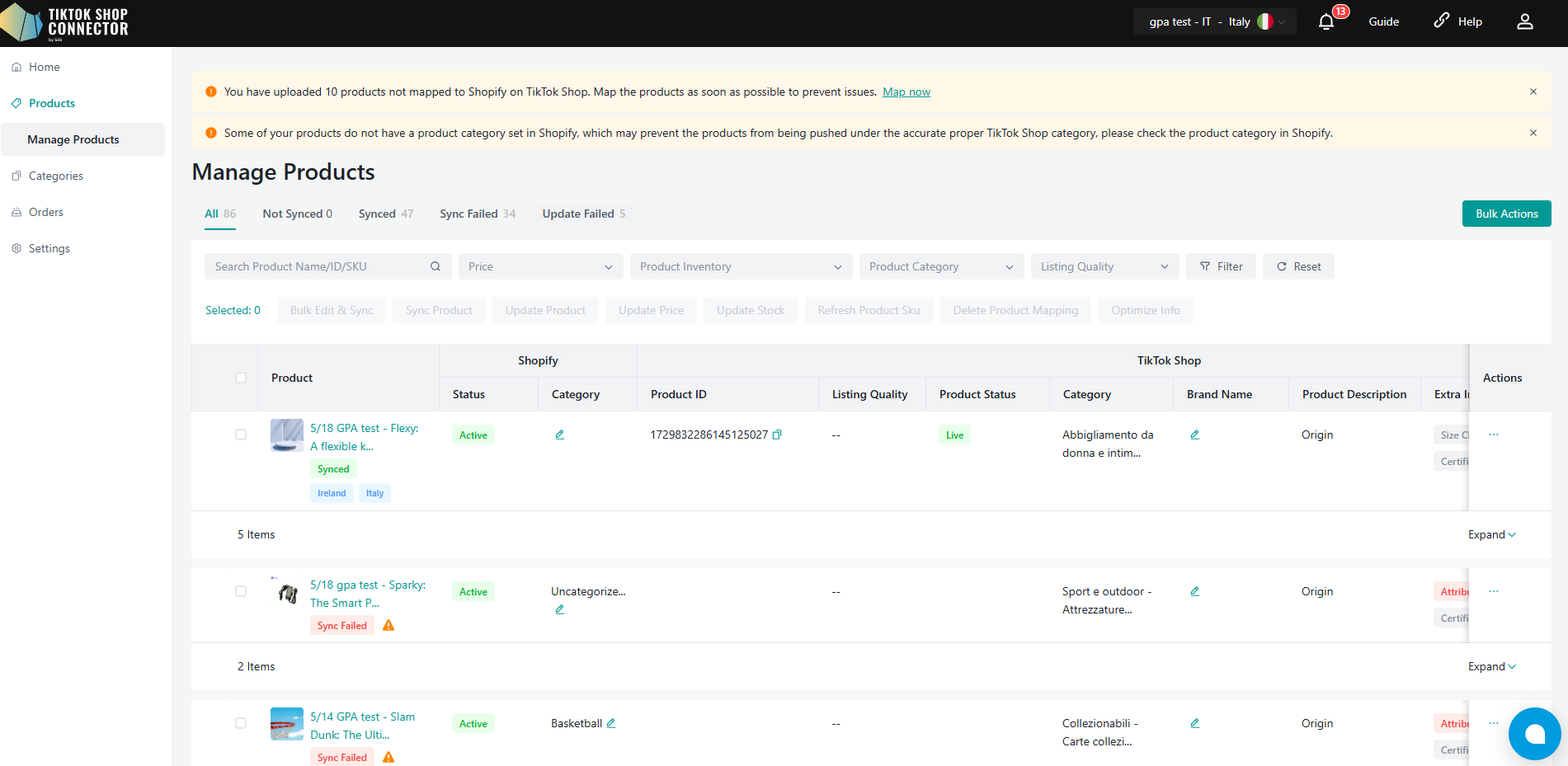
Task: Click the green Synced status badge
Action: point(333,469)
